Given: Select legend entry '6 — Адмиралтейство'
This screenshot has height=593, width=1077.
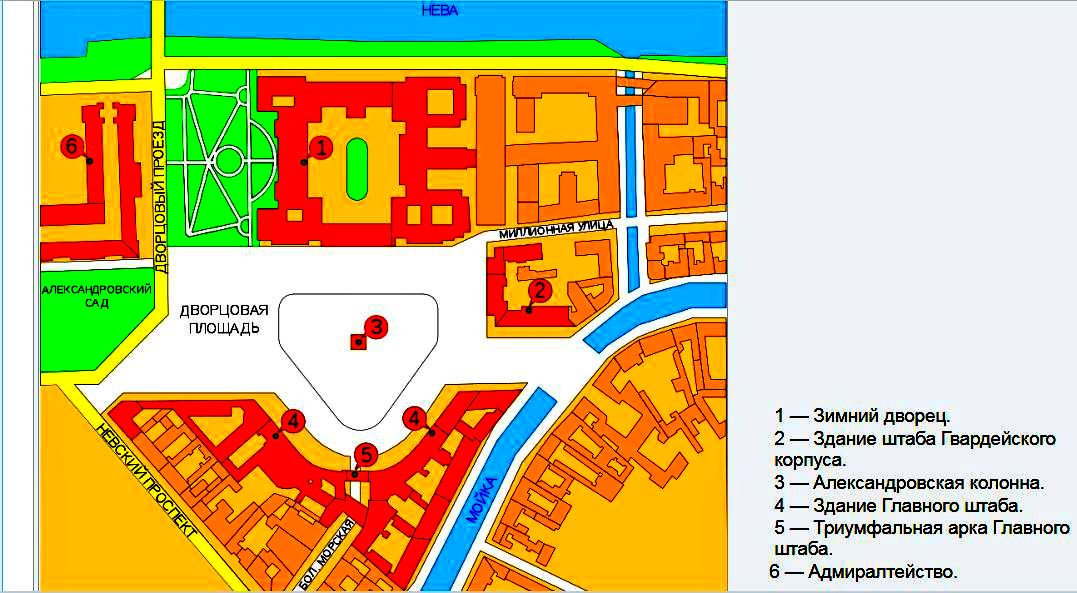Looking at the screenshot, I should pos(863,572).
